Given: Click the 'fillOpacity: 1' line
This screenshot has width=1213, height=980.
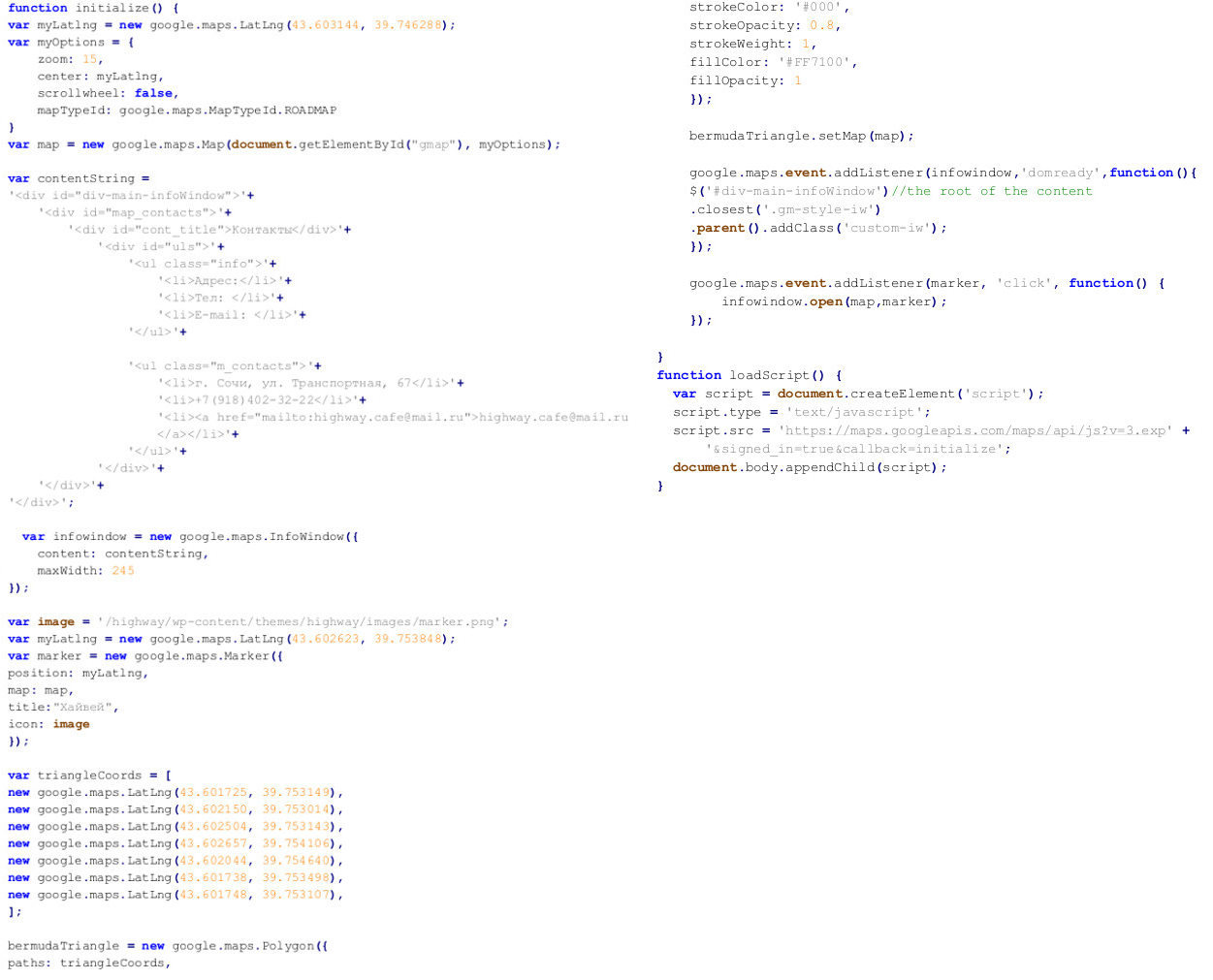Looking at the screenshot, I should point(746,81).
